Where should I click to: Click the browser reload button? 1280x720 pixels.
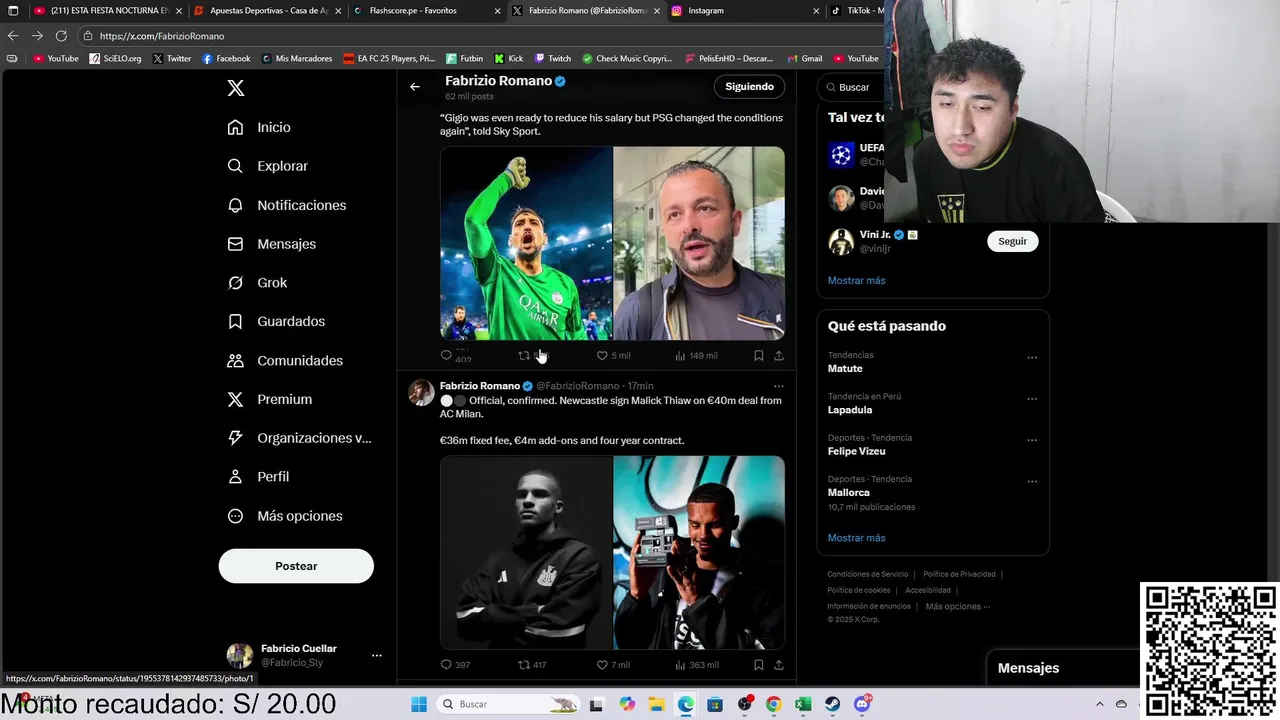61,36
